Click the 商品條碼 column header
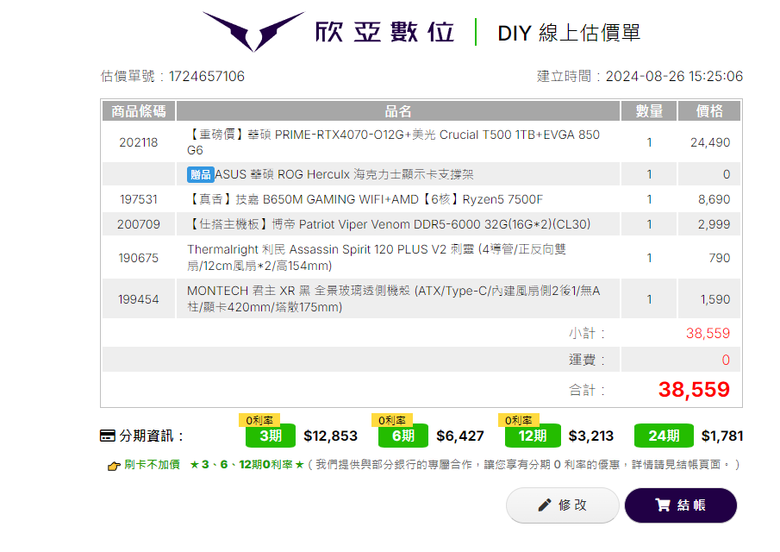This screenshot has height=552, width=780. [x=139, y=111]
